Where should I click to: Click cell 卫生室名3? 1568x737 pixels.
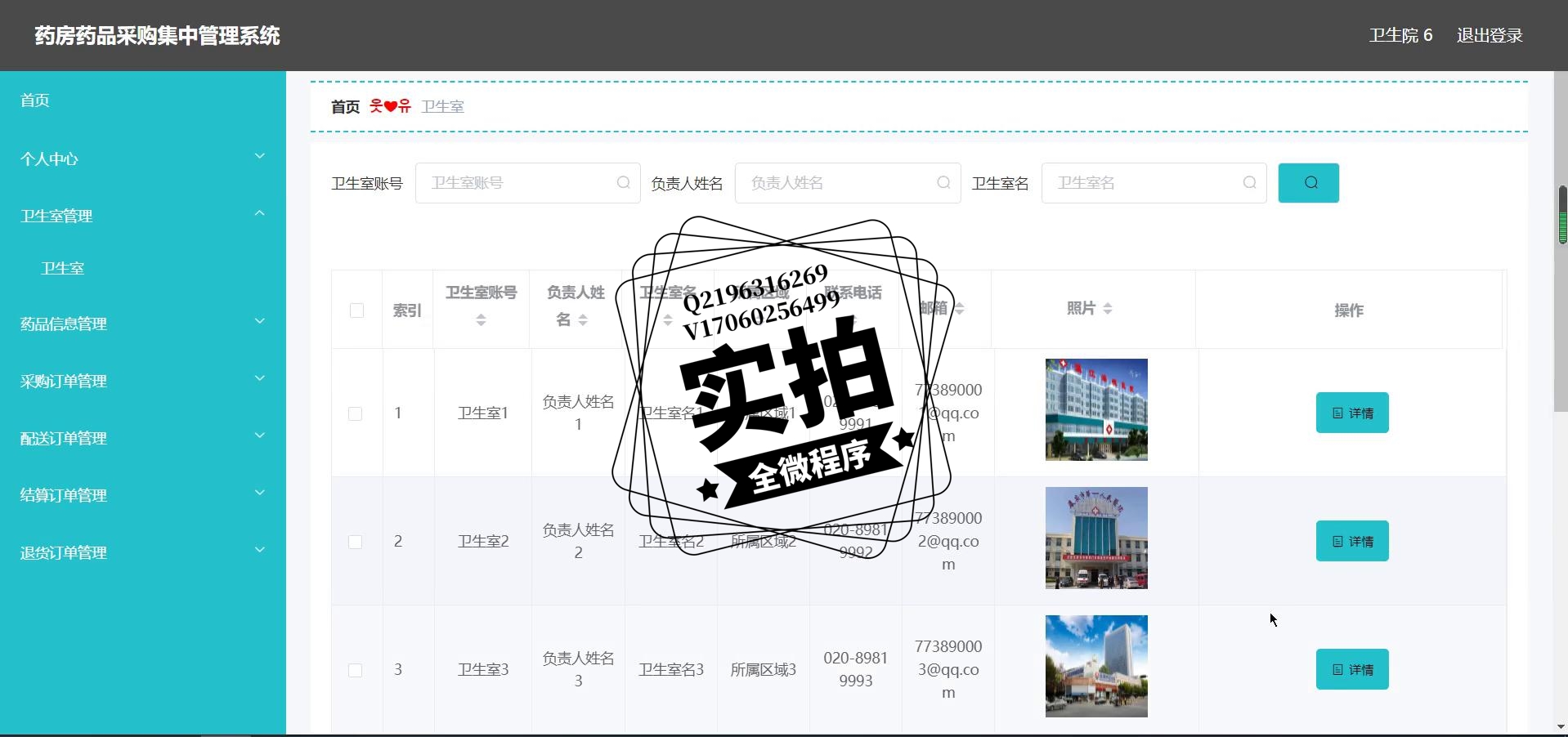tap(671, 669)
